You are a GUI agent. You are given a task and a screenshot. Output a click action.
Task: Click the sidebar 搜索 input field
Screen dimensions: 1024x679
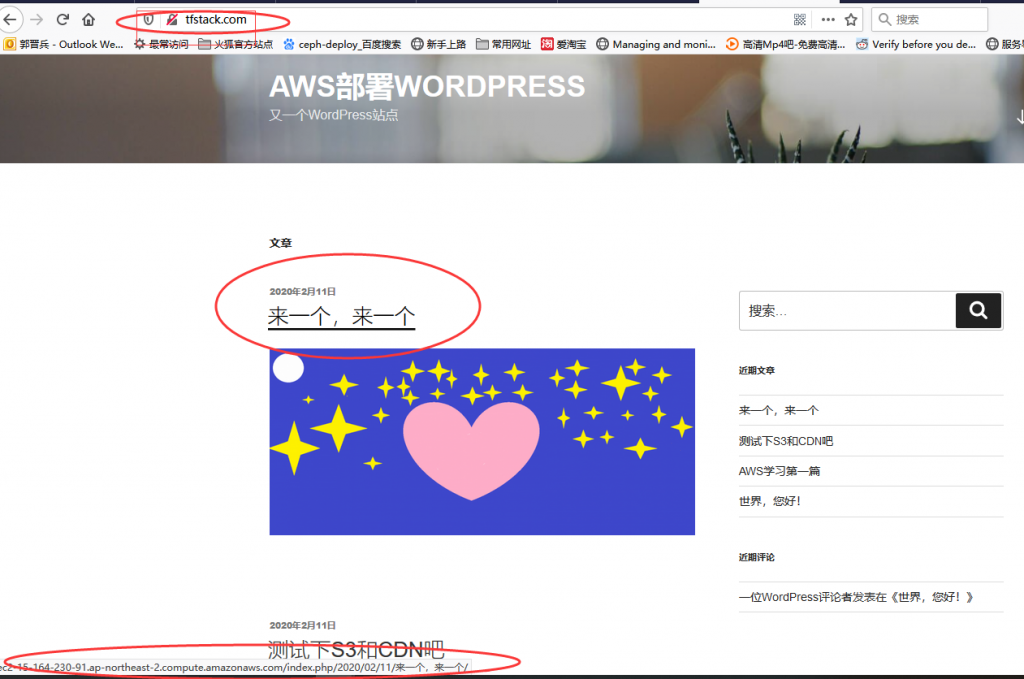[848, 311]
